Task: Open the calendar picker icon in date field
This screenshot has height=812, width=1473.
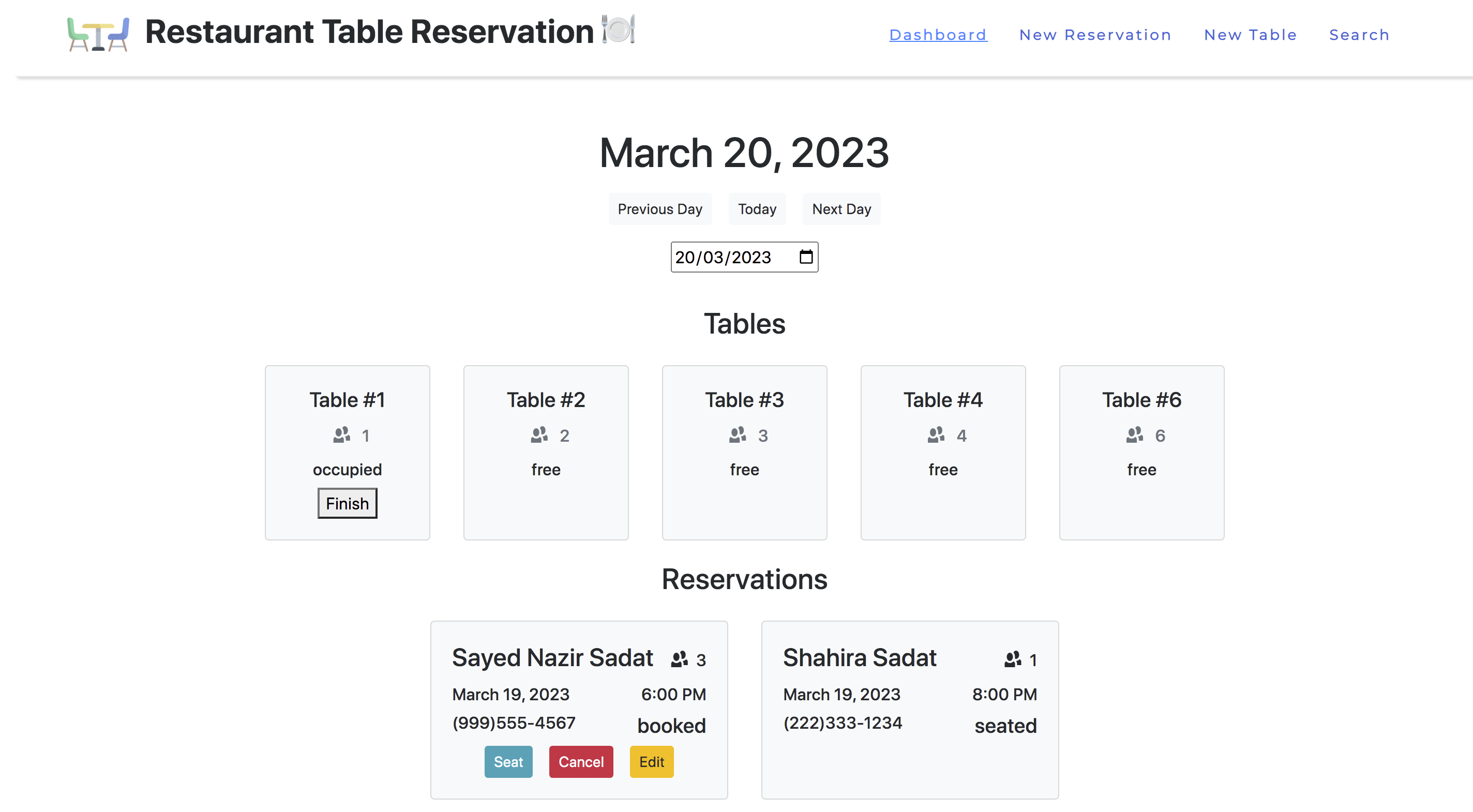Action: click(x=806, y=257)
